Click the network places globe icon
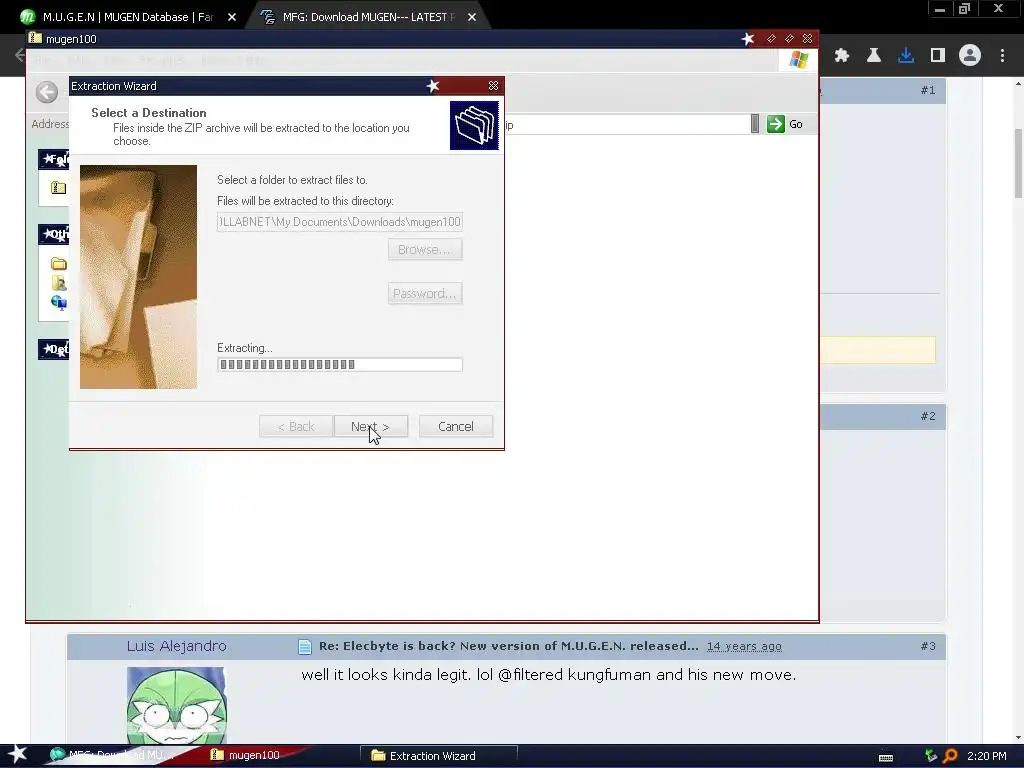Screen dimensions: 1024x768 [59, 302]
